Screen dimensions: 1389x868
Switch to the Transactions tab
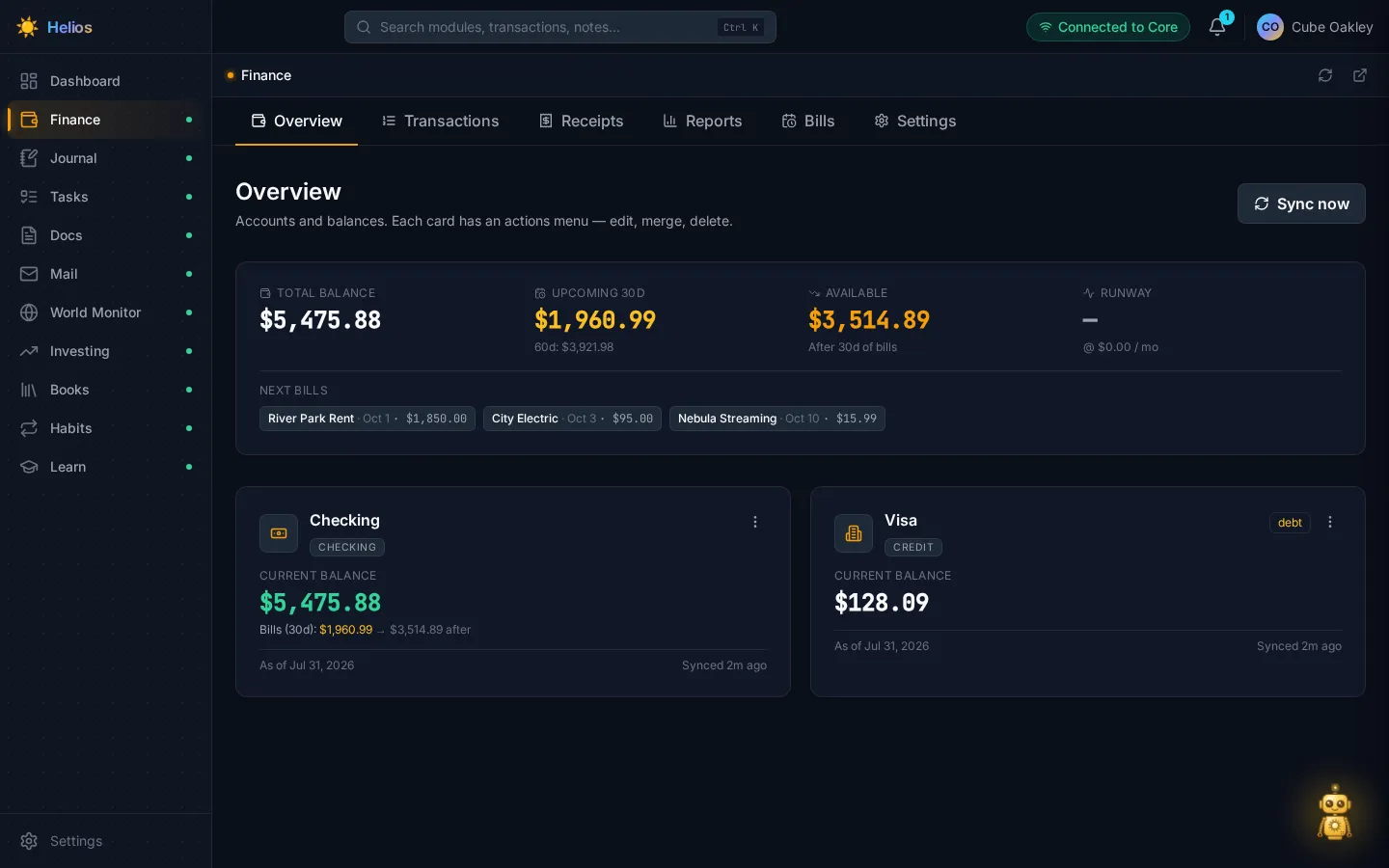[441, 121]
